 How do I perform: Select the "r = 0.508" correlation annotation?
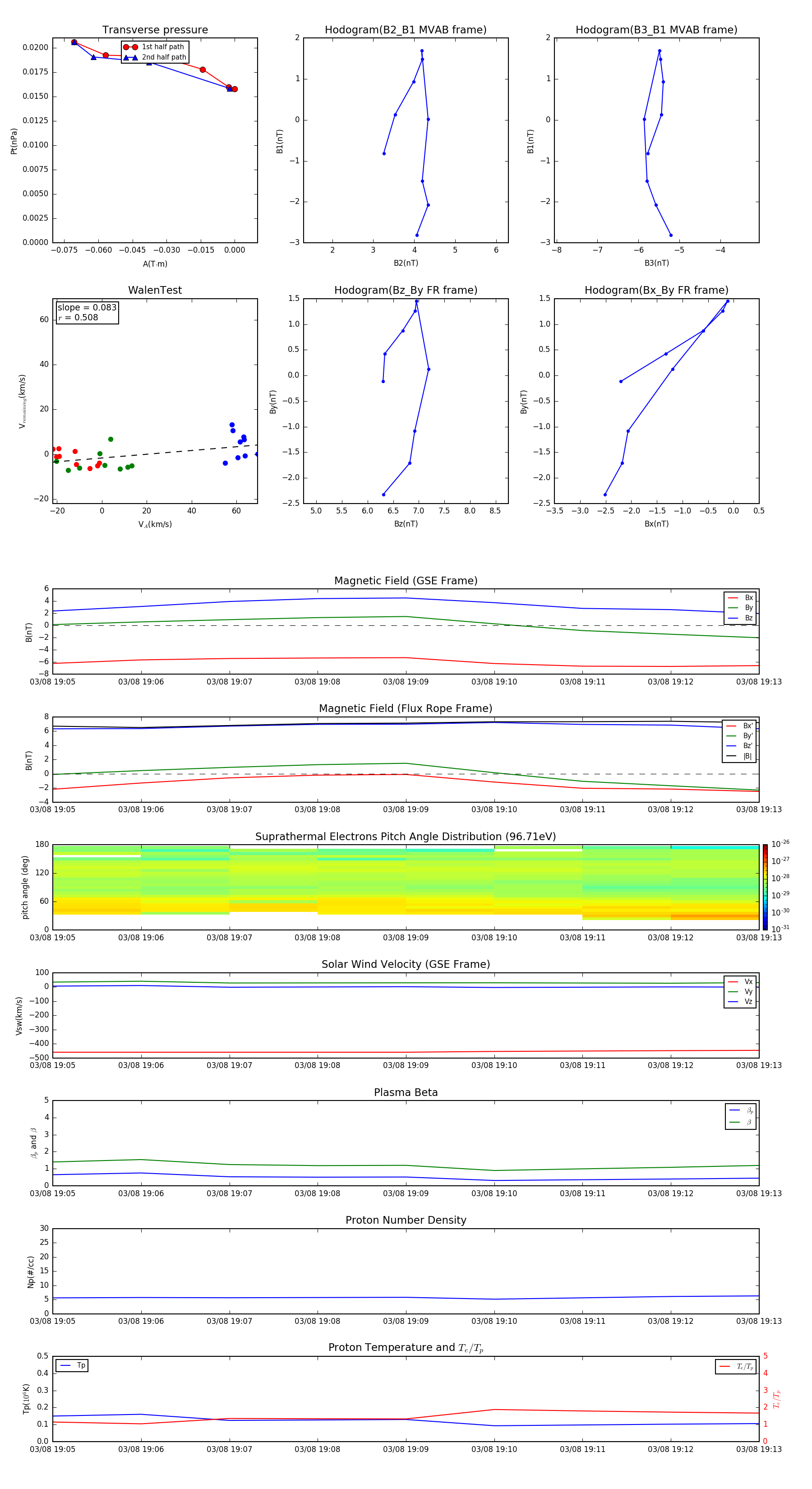click(78, 317)
